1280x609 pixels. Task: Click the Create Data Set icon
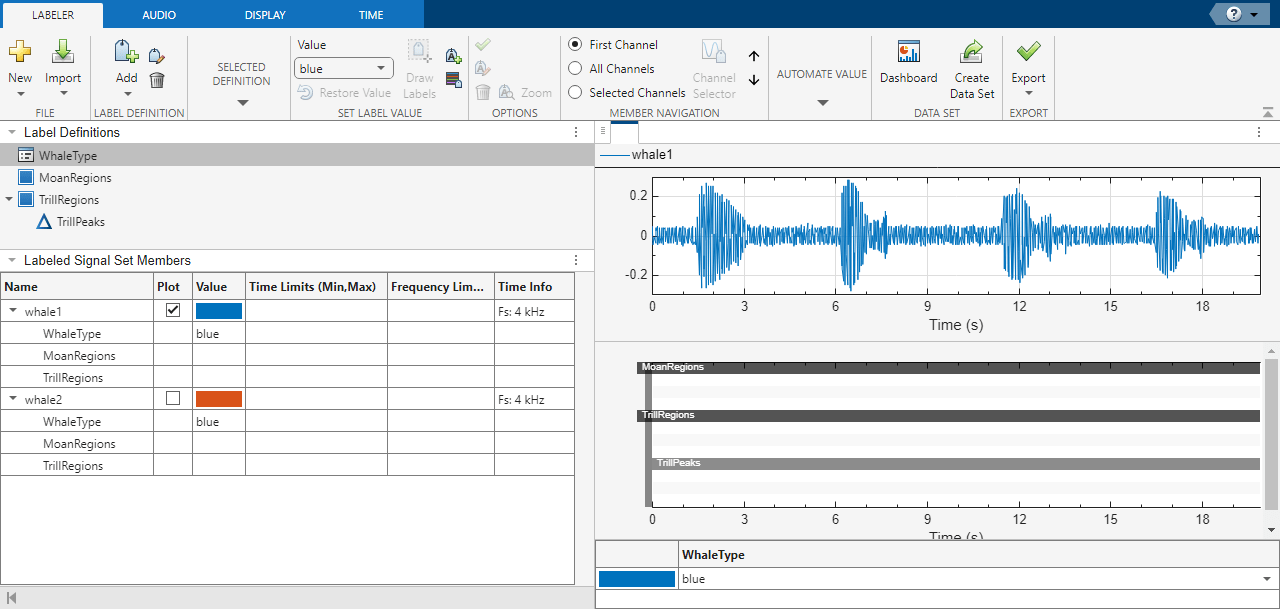point(971,53)
